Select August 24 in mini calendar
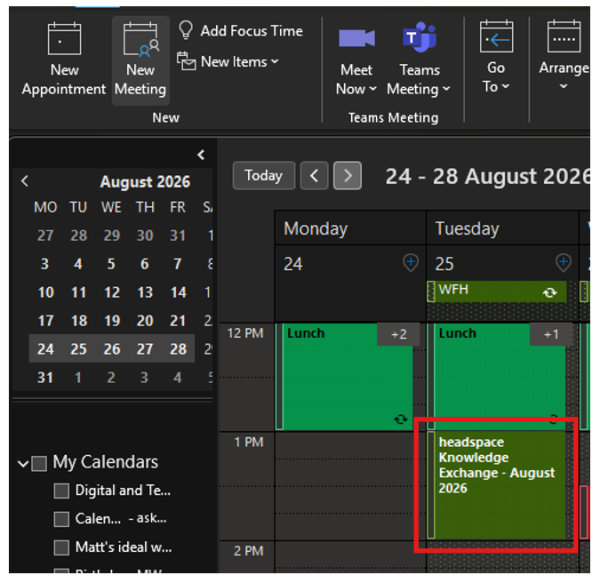This screenshot has width=600, height=583. [x=45, y=349]
